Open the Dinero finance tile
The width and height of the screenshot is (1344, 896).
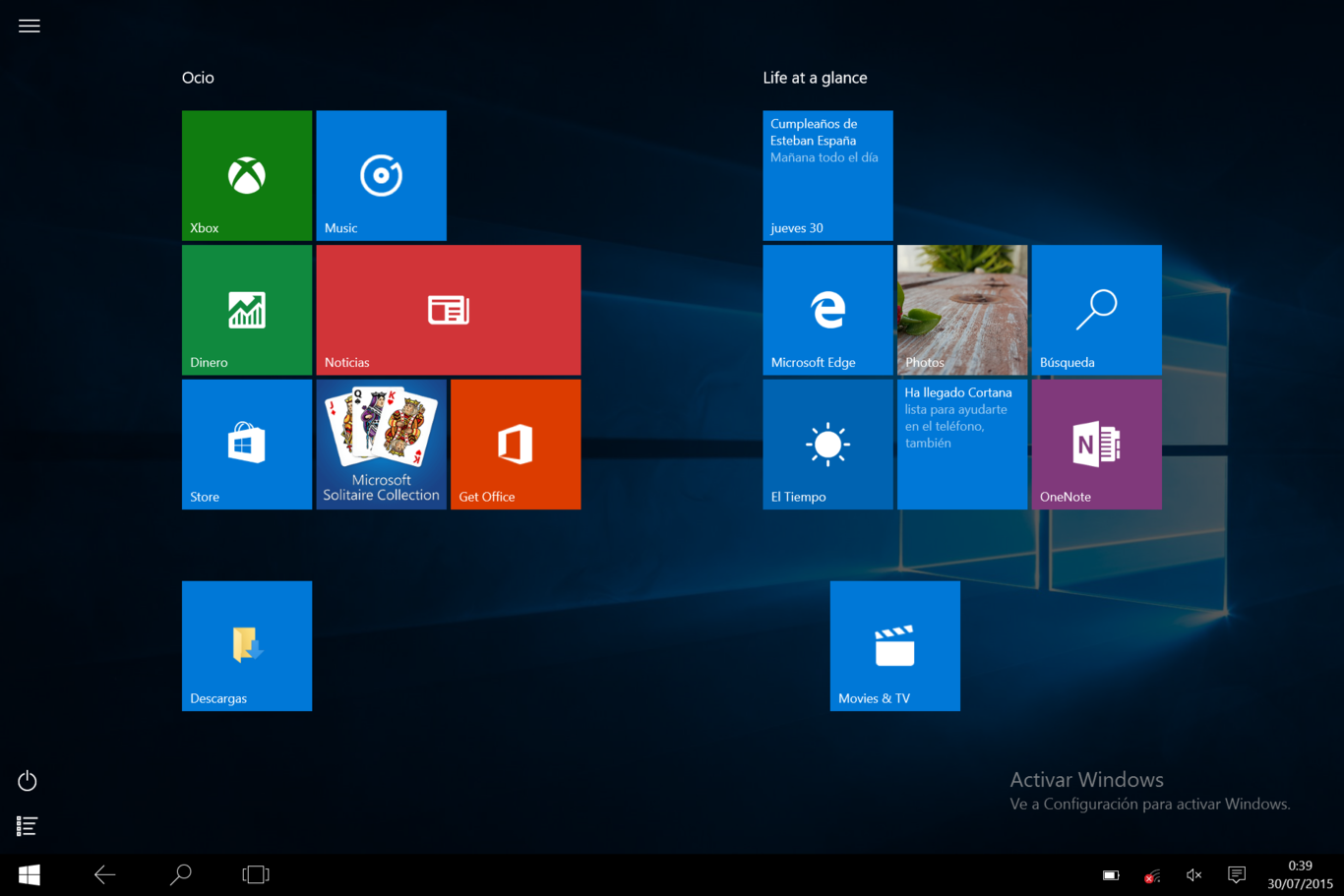pyautogui.click(x=246, y=310)
